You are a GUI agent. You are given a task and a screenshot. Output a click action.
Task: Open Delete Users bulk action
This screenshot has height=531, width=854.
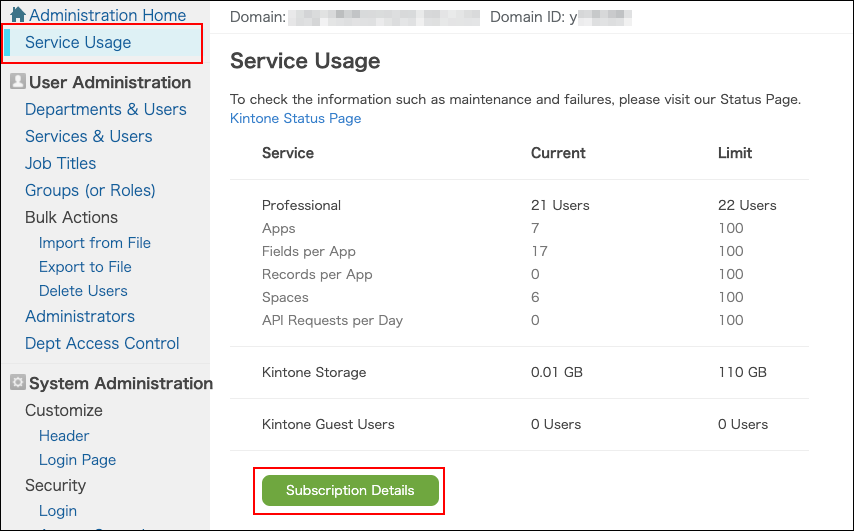tap(83, 291)
